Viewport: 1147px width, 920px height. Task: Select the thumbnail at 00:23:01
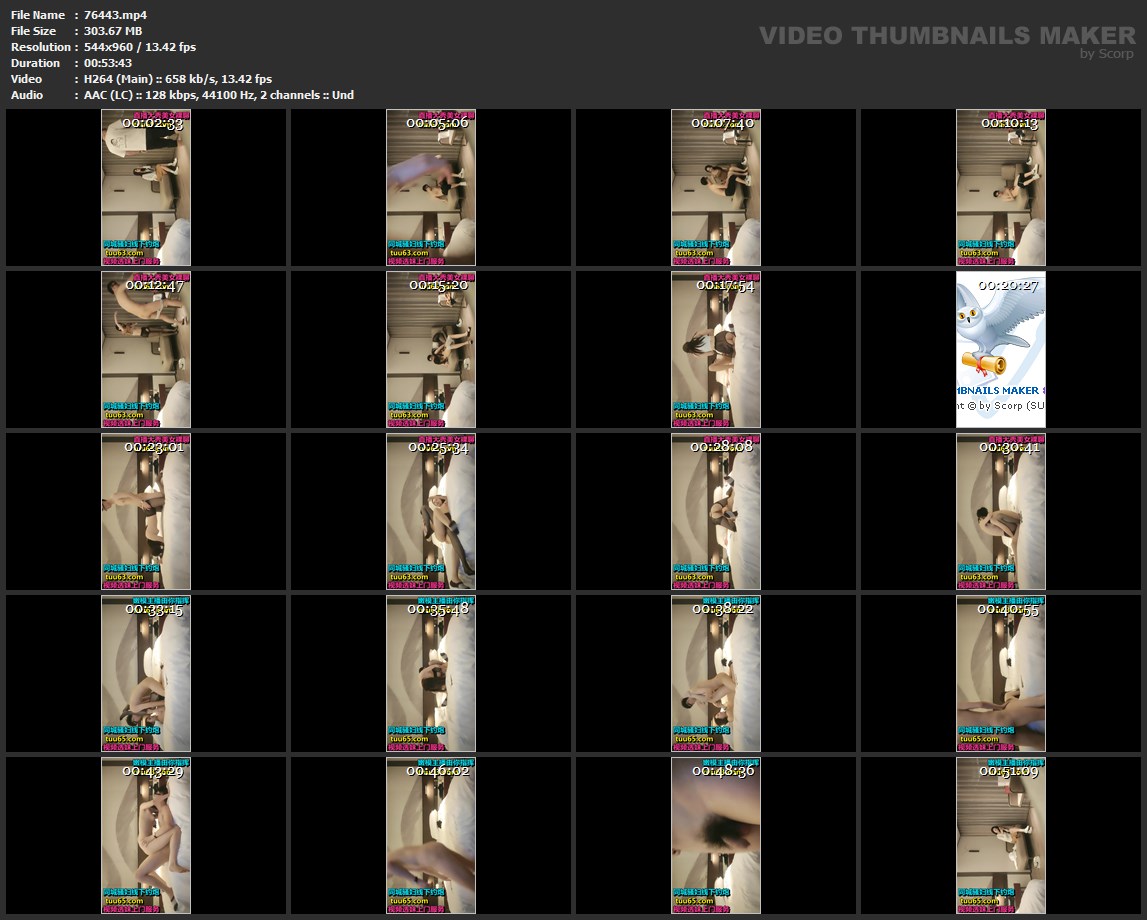146,511
